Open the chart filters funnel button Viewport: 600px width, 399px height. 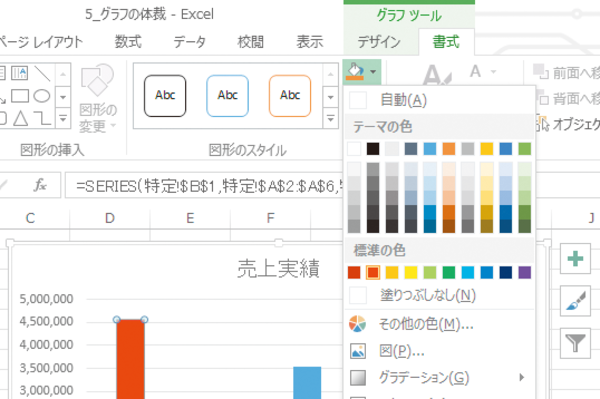[575, 343]
